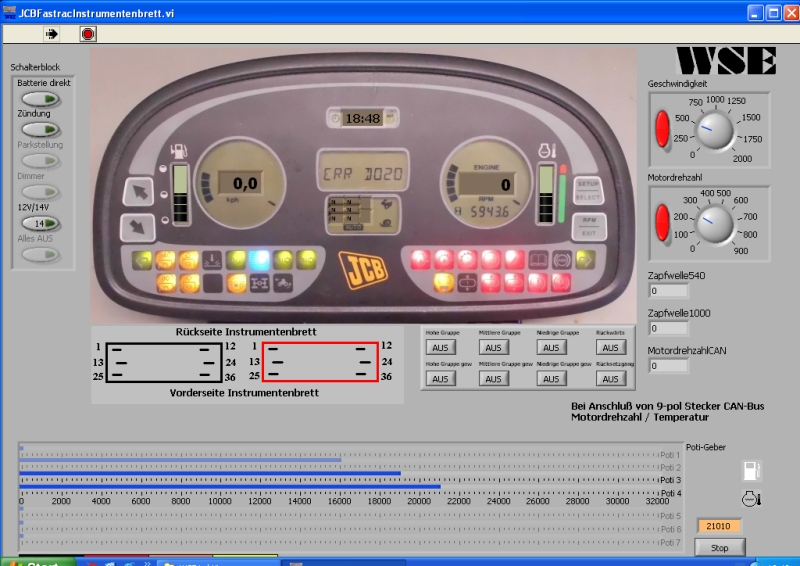The width and height of the screenshot is (800, 566).
Task: Click the kph speed gauge showing 0,0
Action: pyautogui.click(x=240, y=184)
